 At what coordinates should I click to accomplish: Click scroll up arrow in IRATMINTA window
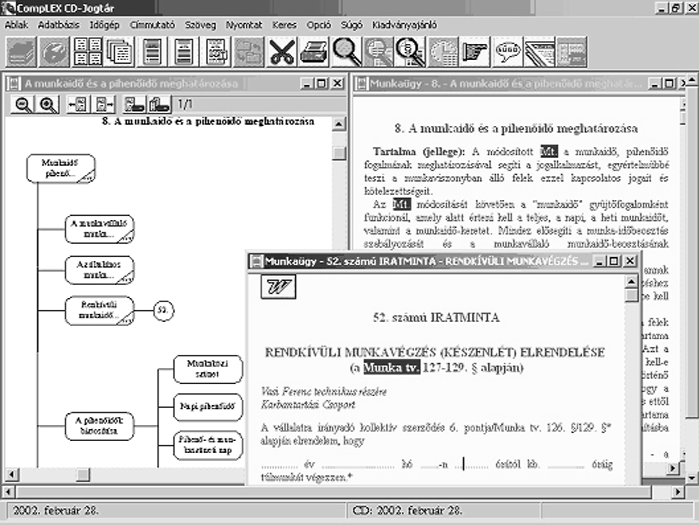pyautogui.click(x=631, y=282)
